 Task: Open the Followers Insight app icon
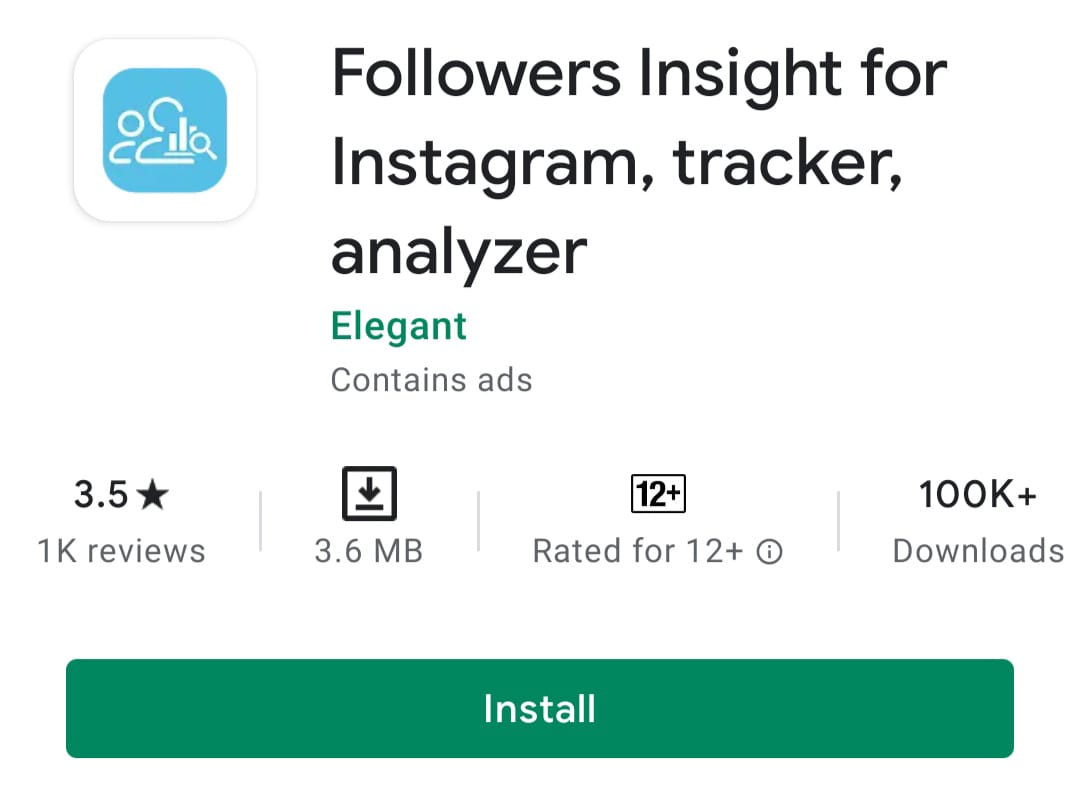coord(164,131)
